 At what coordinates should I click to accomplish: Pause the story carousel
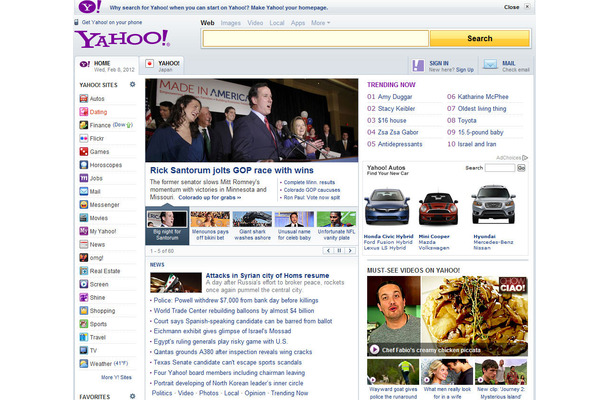point(339,251)
